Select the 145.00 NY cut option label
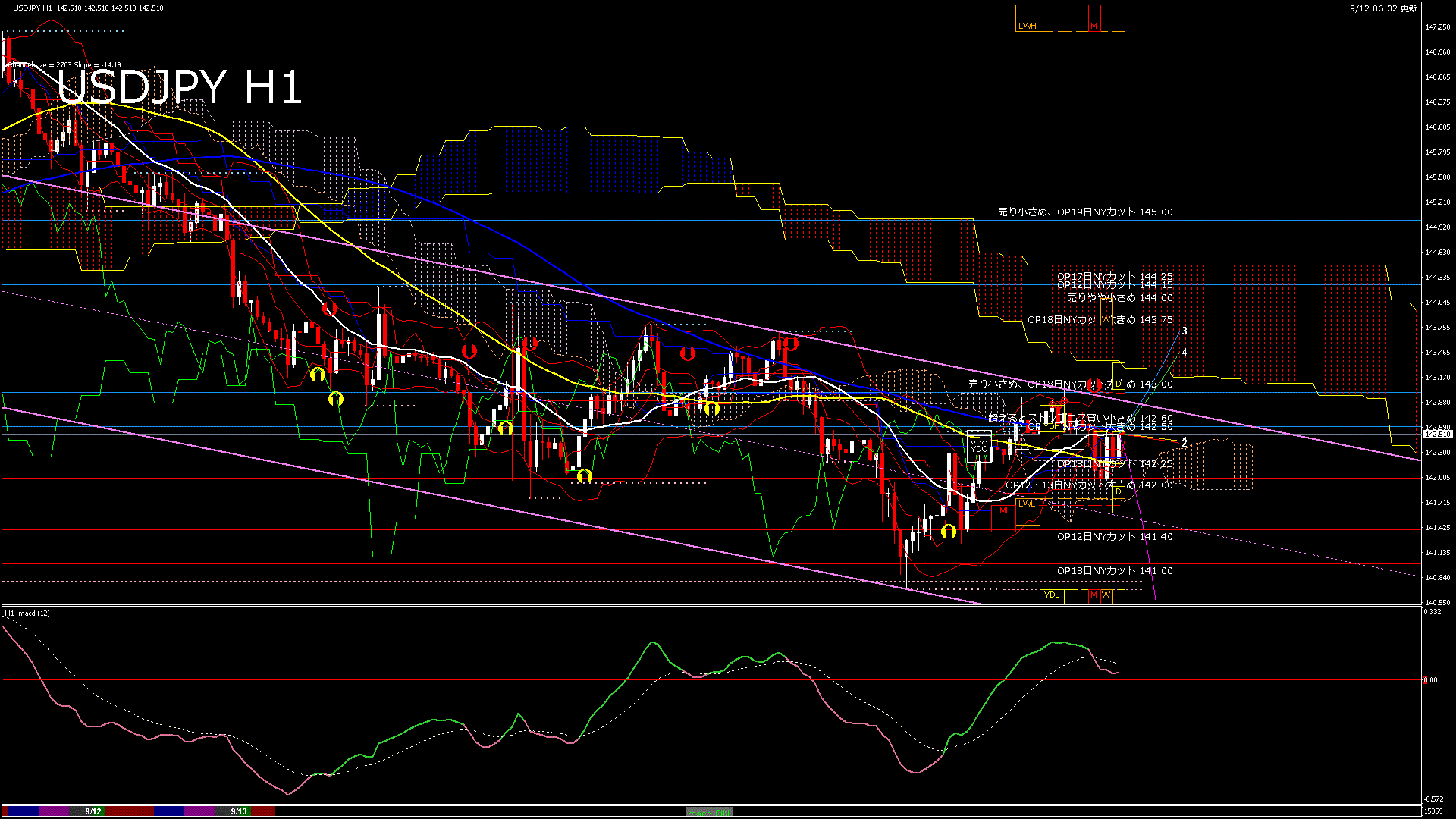The height and width of the screenshot is (819, 1456). (x=1085, y=212)
